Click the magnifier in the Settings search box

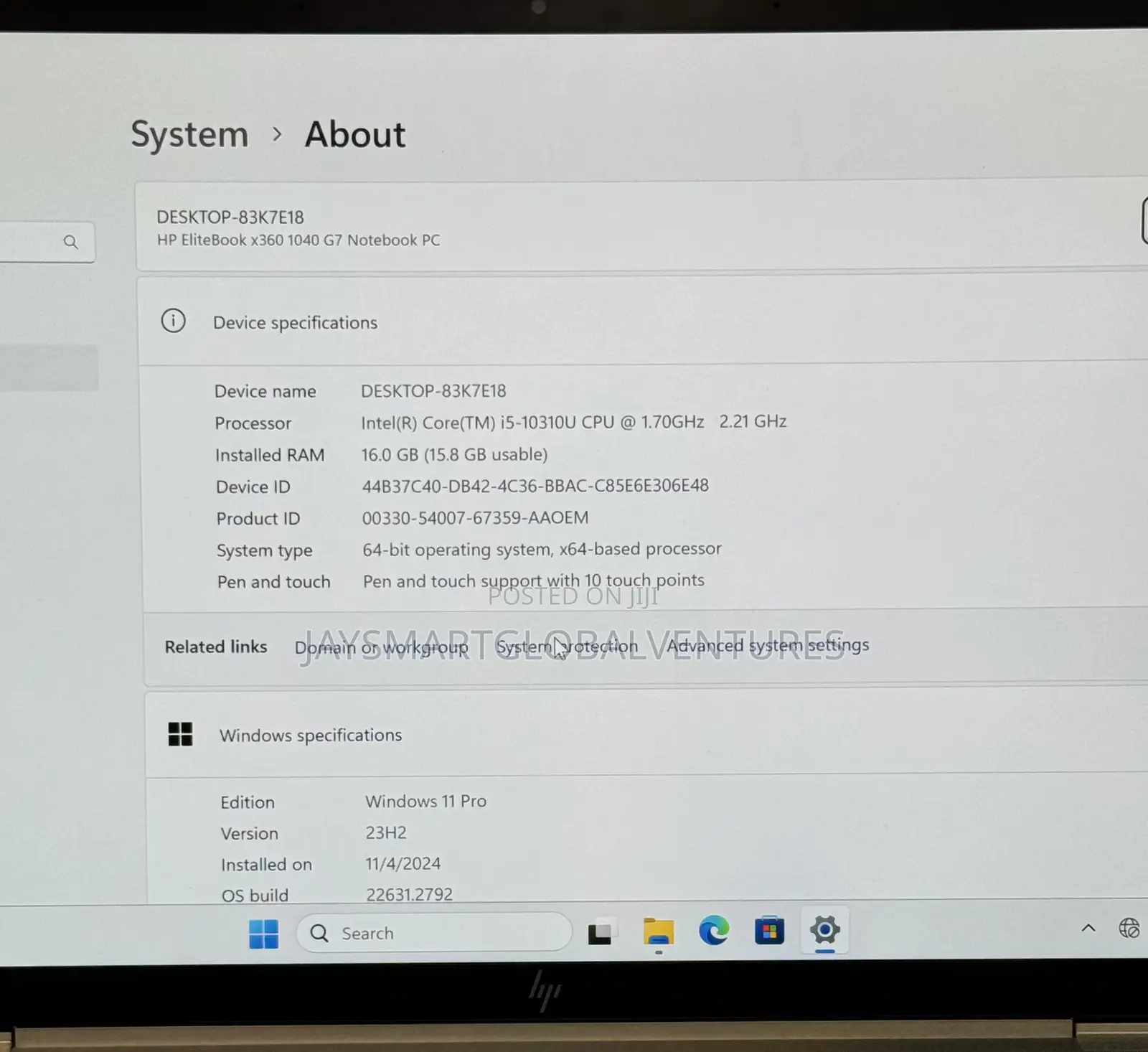click(x=70, y=242)
